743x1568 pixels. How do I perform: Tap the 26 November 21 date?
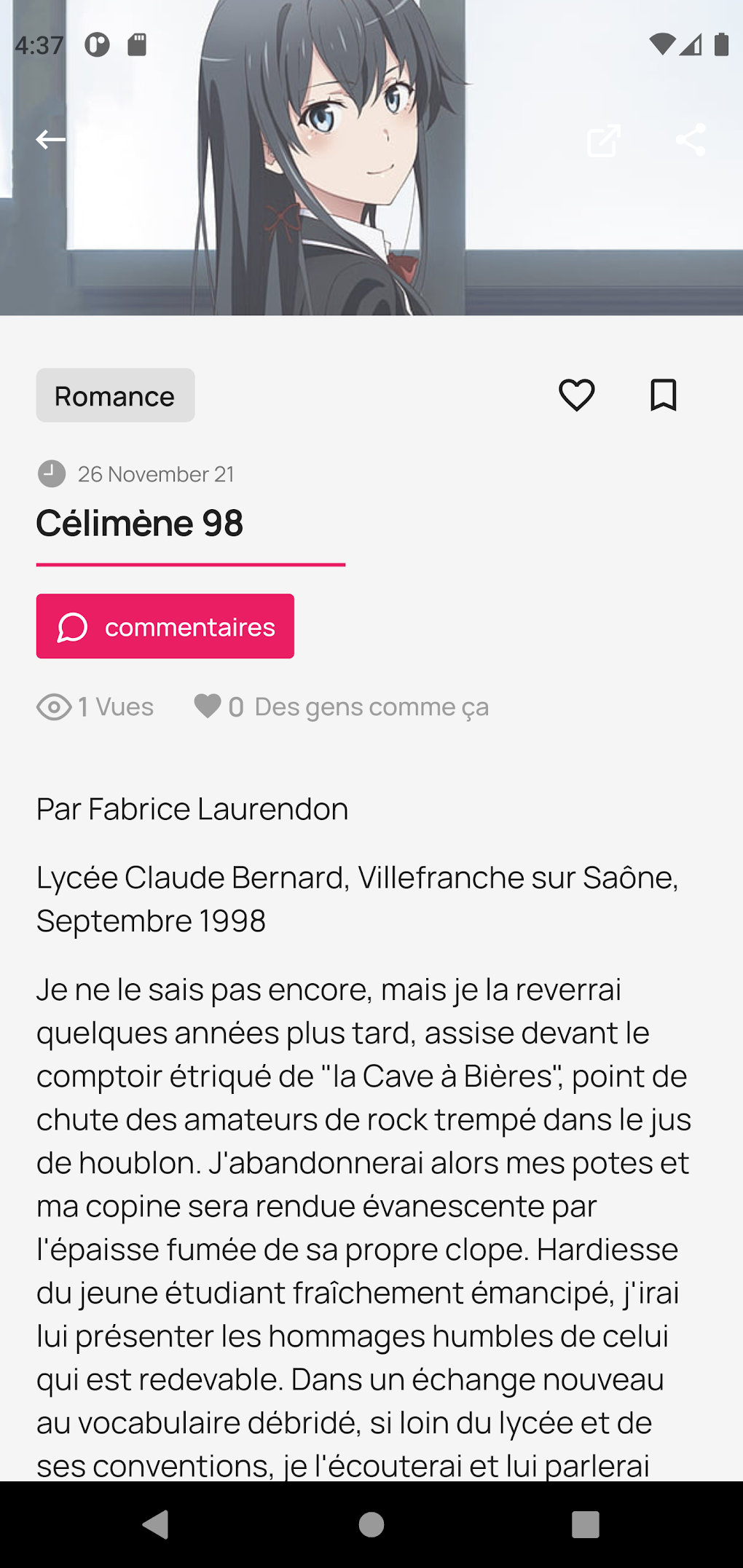pos(156,474)
